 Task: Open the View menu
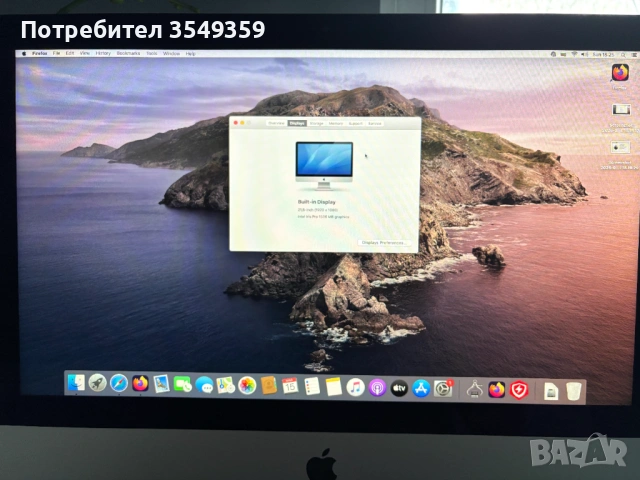(x=84, y=53)
